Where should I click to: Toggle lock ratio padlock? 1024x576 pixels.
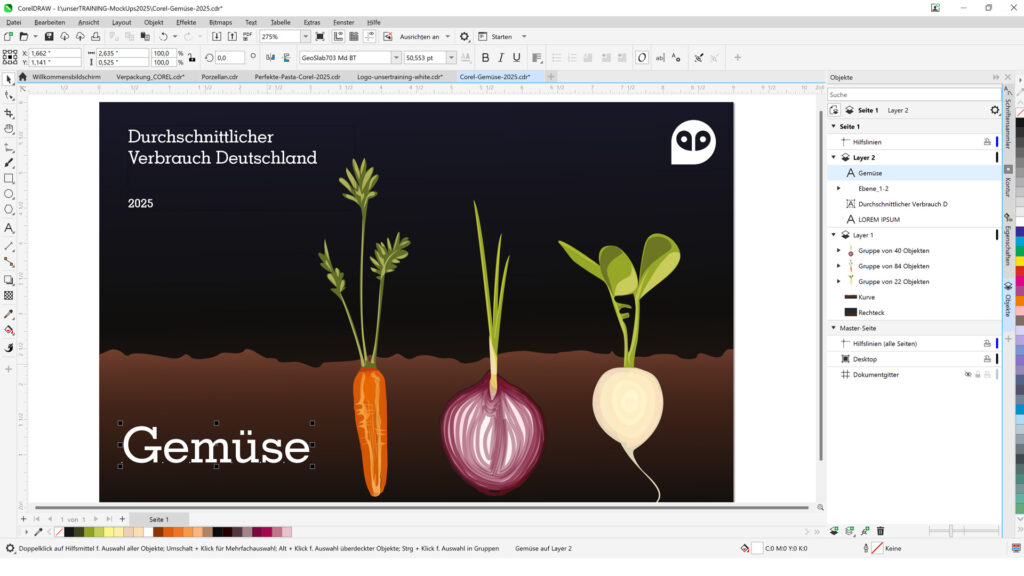click(192, 57)
